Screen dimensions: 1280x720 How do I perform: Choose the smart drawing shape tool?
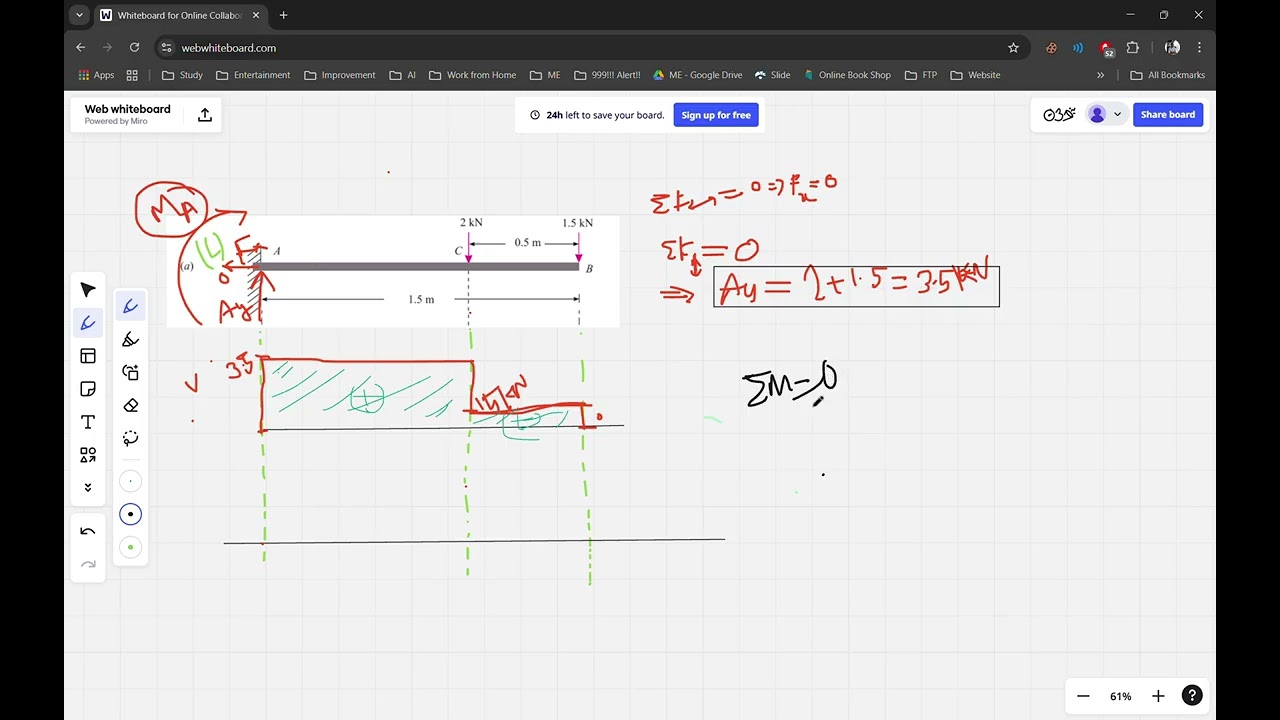click(130, 373)
